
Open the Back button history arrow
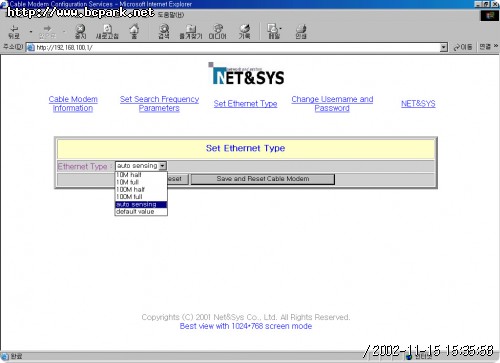pos(31,32)
